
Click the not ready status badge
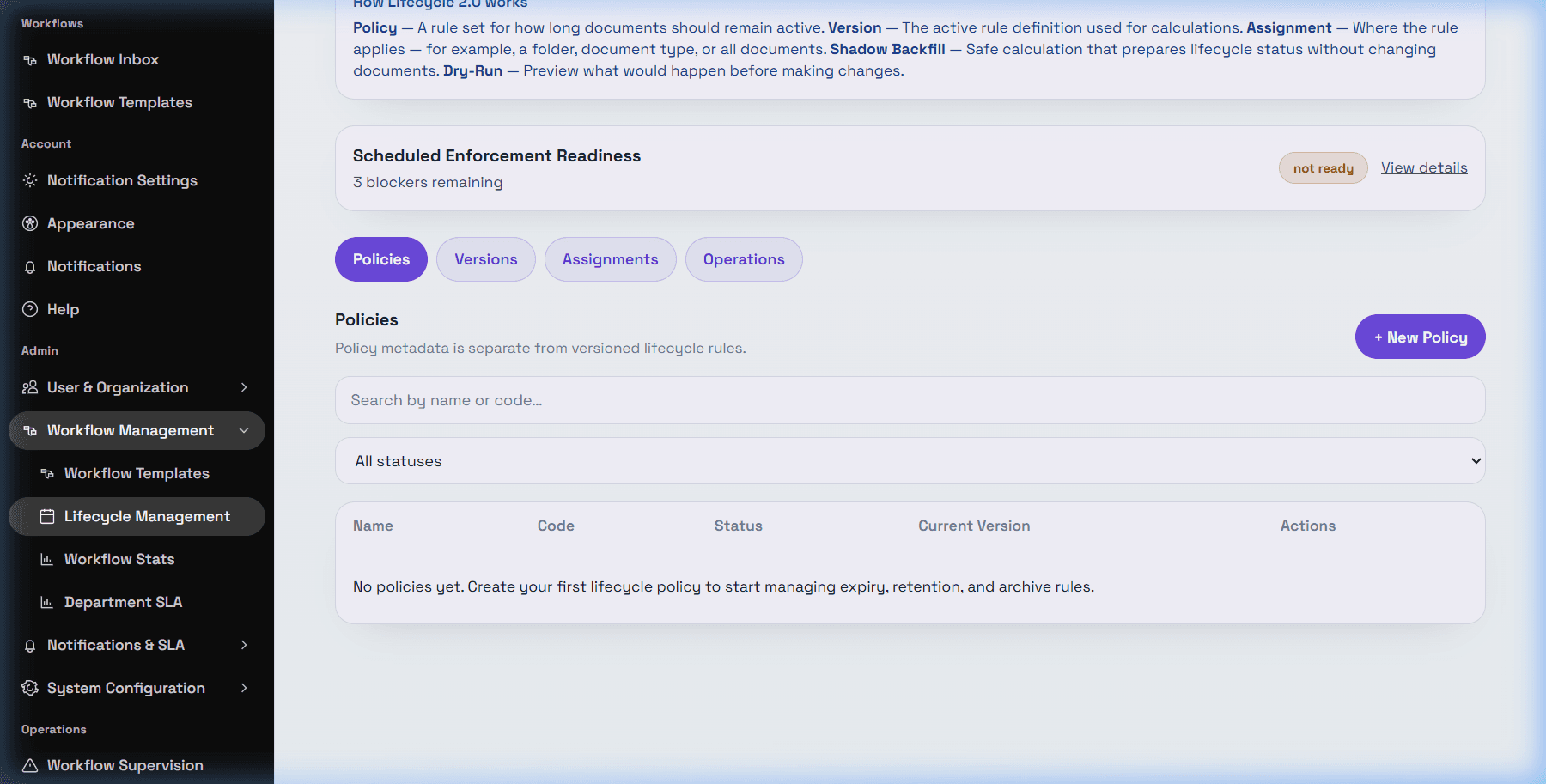point(1324,168)
